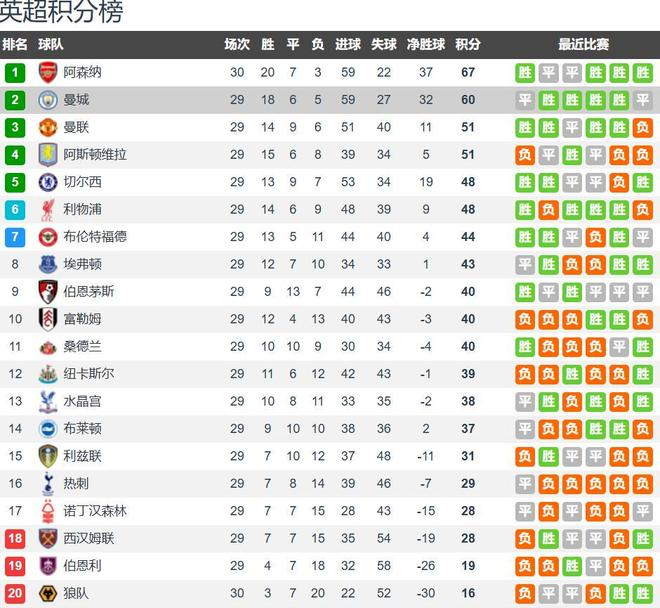This screenshot has width=660, height=608.
Task: Open the 布伦特福德 team link
Action: pyautogui.click(x=95, y=237)
